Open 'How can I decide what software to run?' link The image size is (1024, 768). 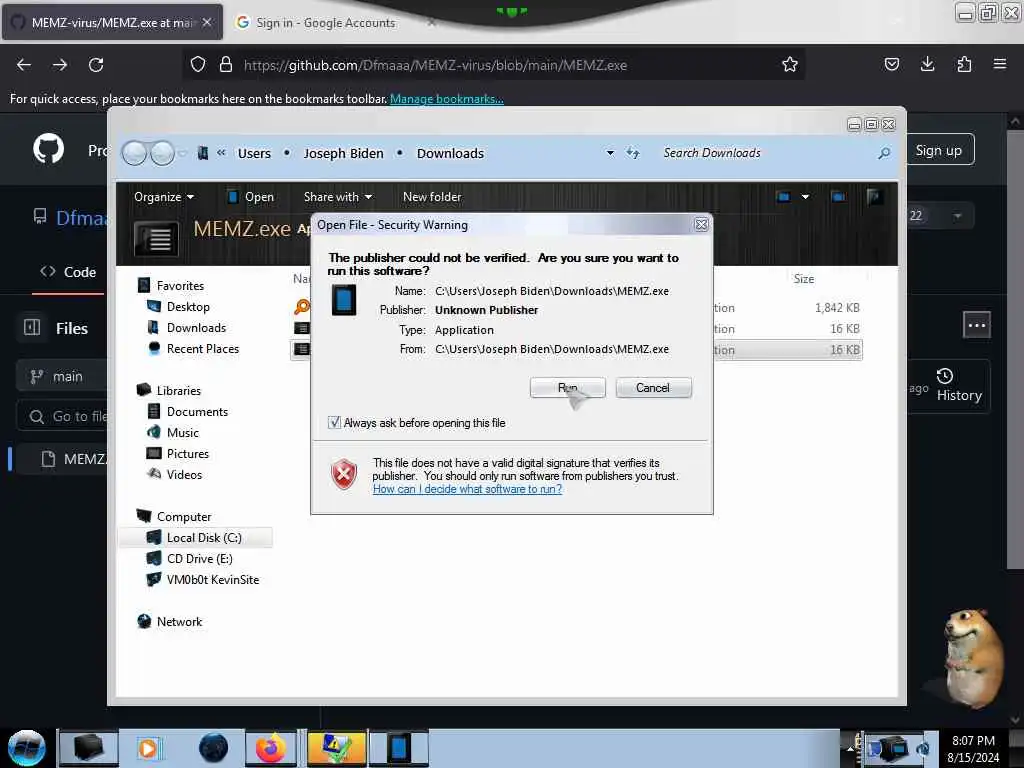click(467, 489)
